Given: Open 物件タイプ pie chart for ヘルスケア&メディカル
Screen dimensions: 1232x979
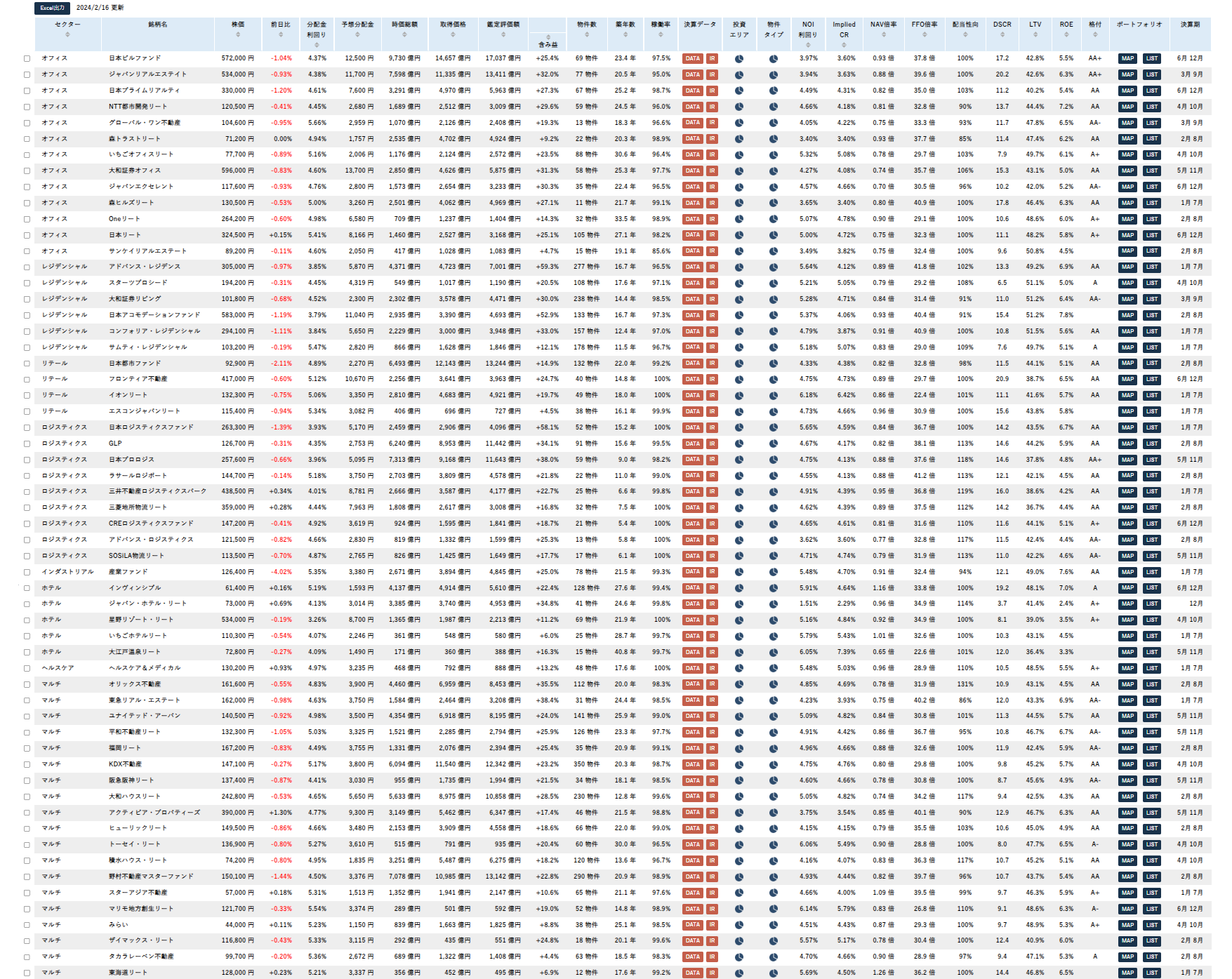Looking at the screenshot, I should pyautogui.click(x=774, y=668).
